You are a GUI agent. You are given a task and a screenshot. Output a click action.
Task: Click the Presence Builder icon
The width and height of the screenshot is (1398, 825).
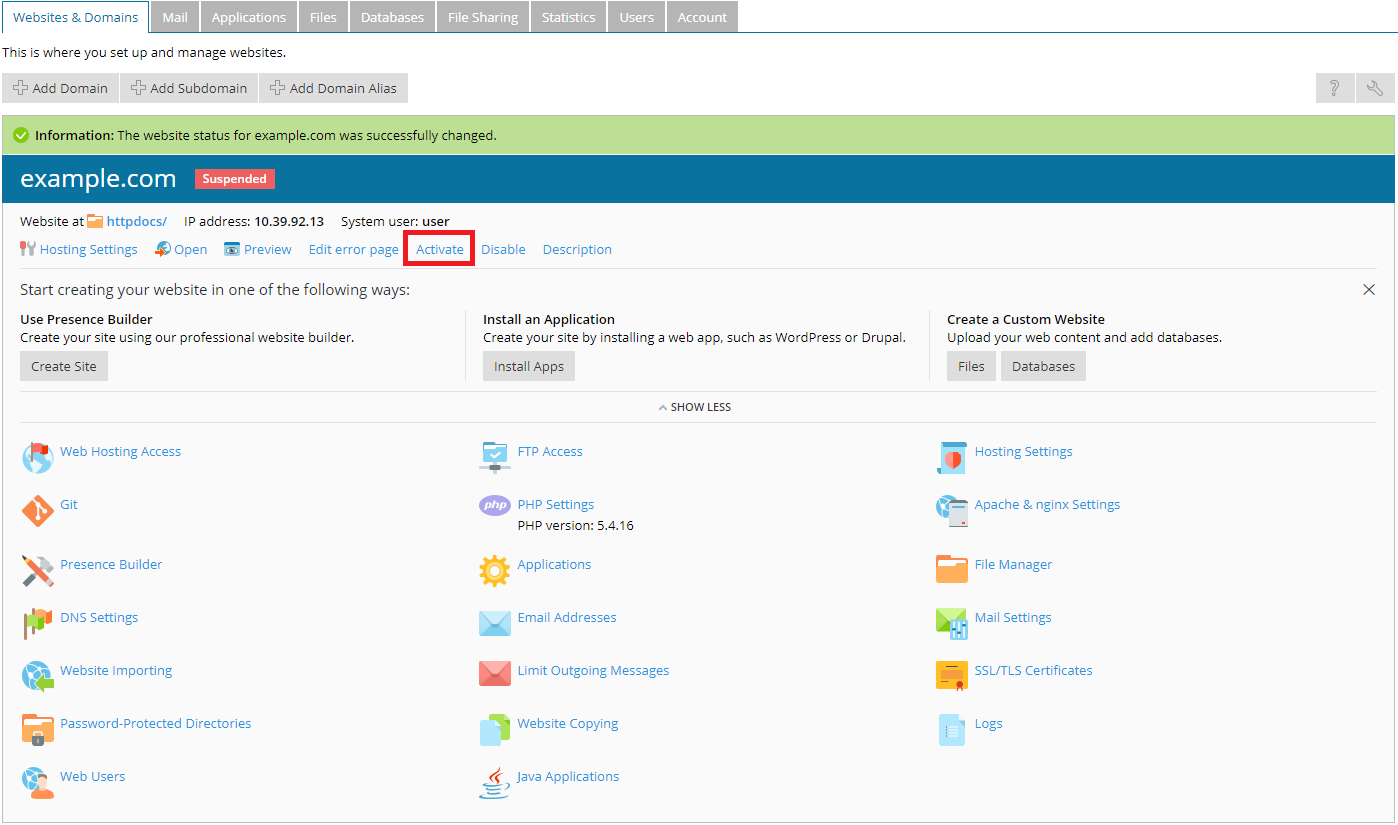[x=37, y=570]
